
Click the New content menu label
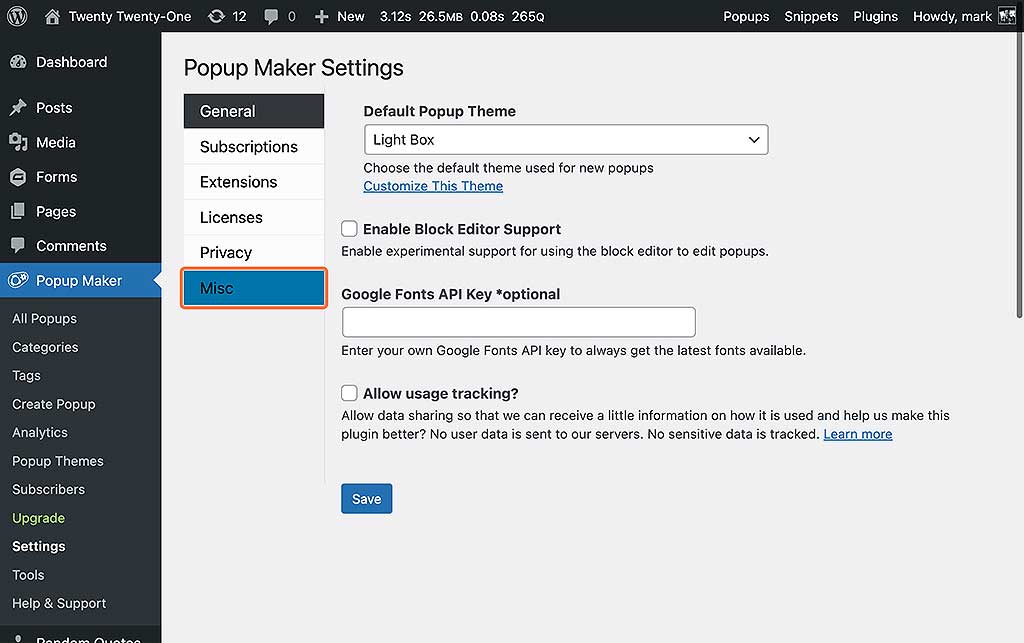pos(351,16)
